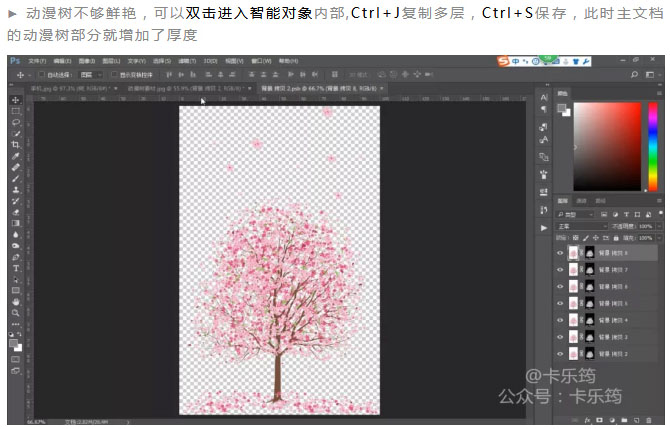
Task: Open the layer blend mode 正常 dropdown
Action: (x=581, y=226)
